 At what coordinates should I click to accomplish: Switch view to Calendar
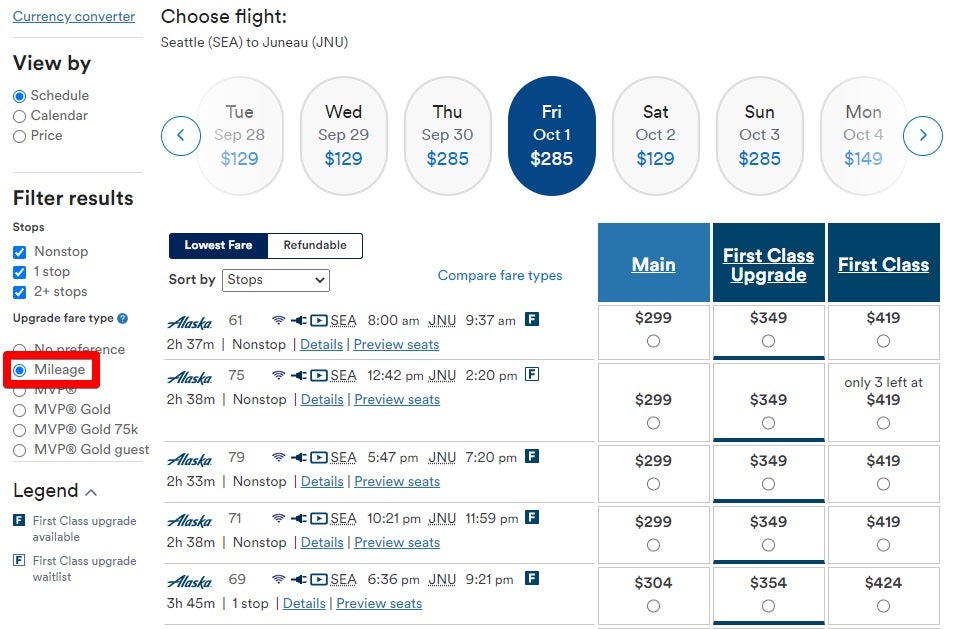point(21,113)
